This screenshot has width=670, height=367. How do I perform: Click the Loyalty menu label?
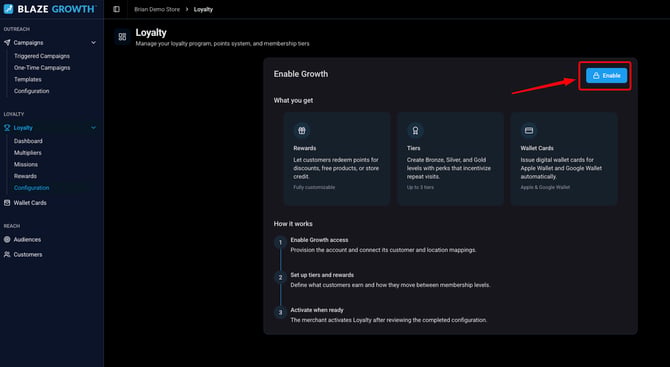point(23,128)
